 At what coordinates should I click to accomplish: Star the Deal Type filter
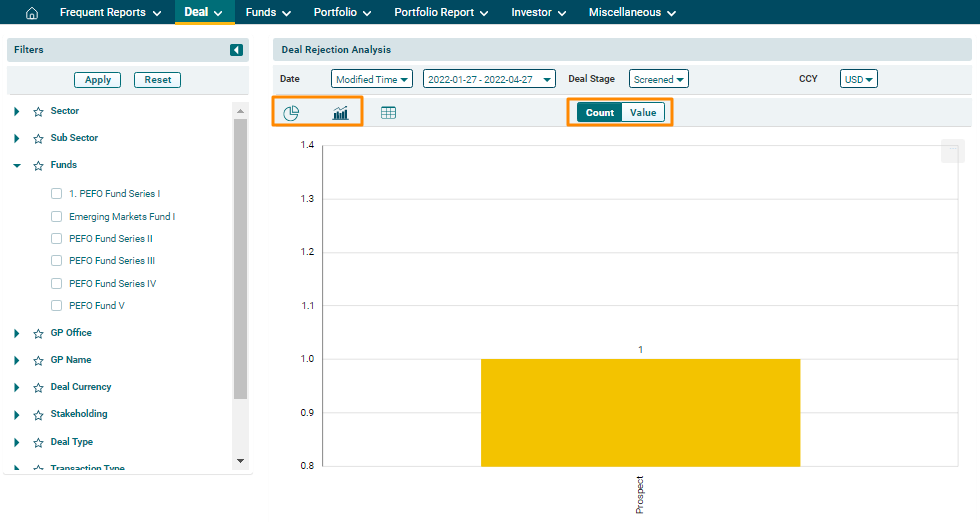tap(38, 443)
